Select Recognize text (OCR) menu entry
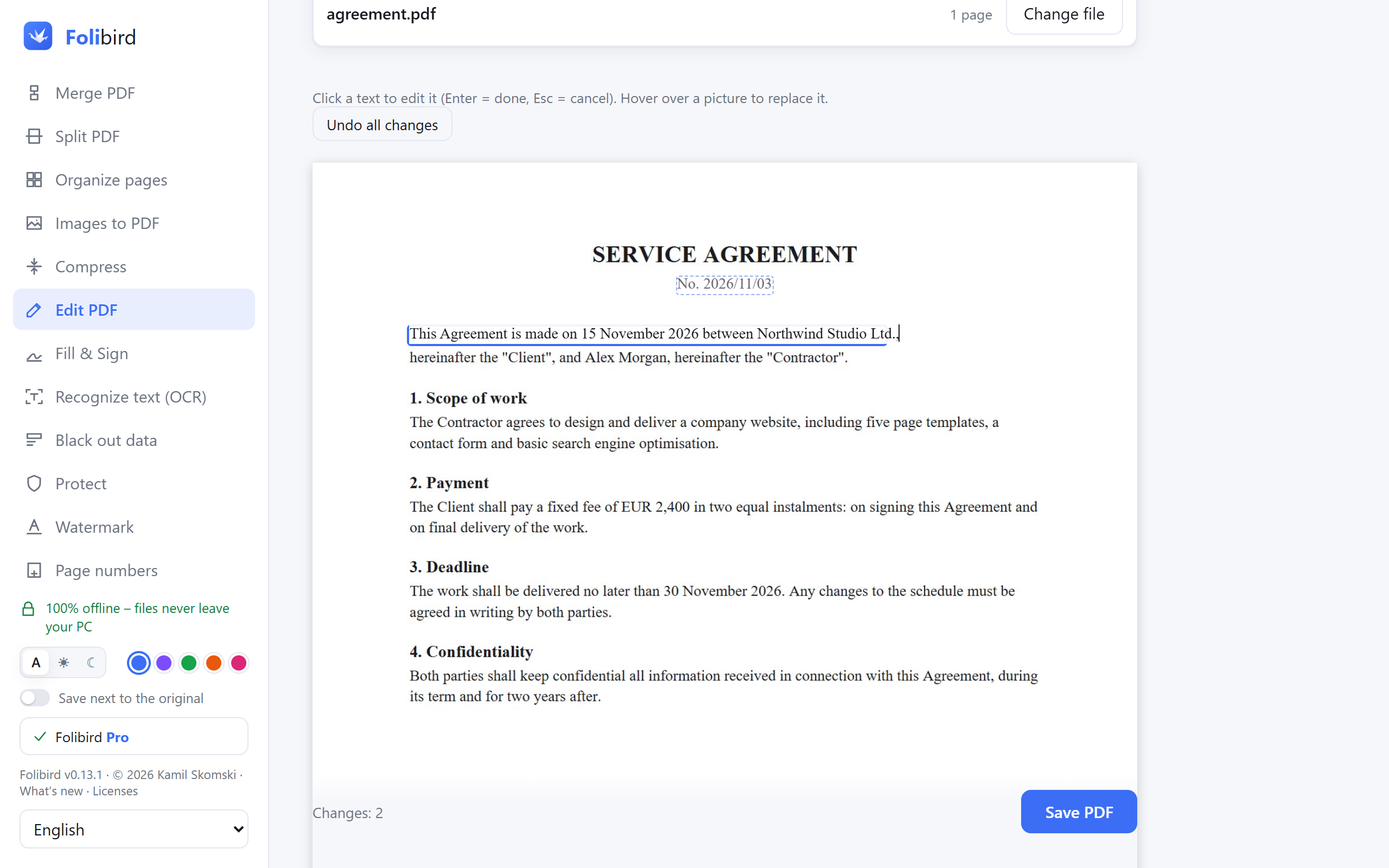Image resolution: width=1389 pixels, height=868 pixels. tap(133, 397)
